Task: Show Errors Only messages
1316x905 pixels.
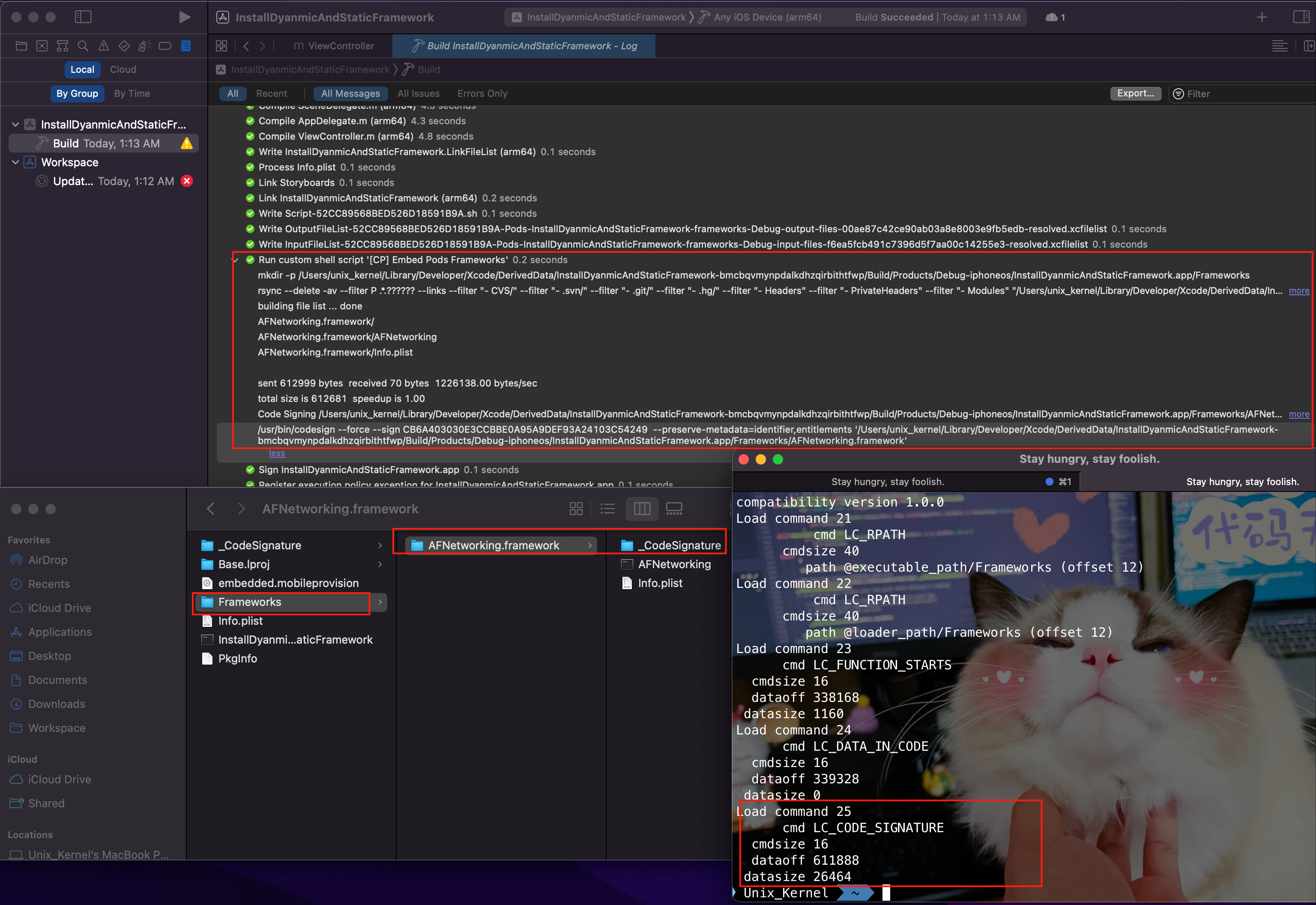Action: tap(482, 93)
